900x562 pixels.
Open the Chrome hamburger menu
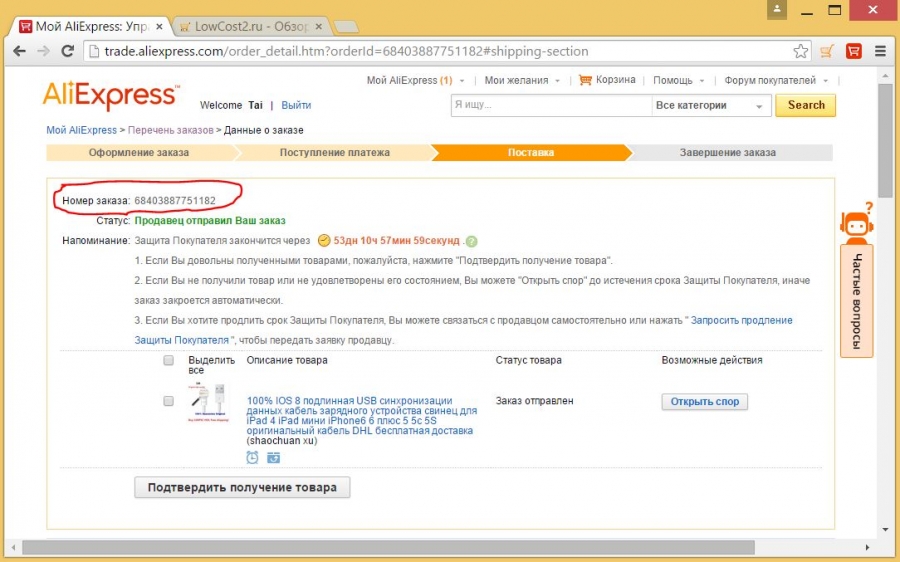880,51
